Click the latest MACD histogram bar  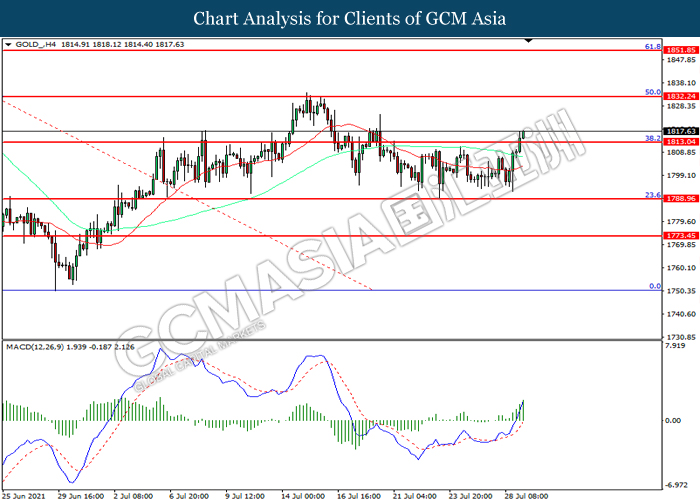(523, 411)
